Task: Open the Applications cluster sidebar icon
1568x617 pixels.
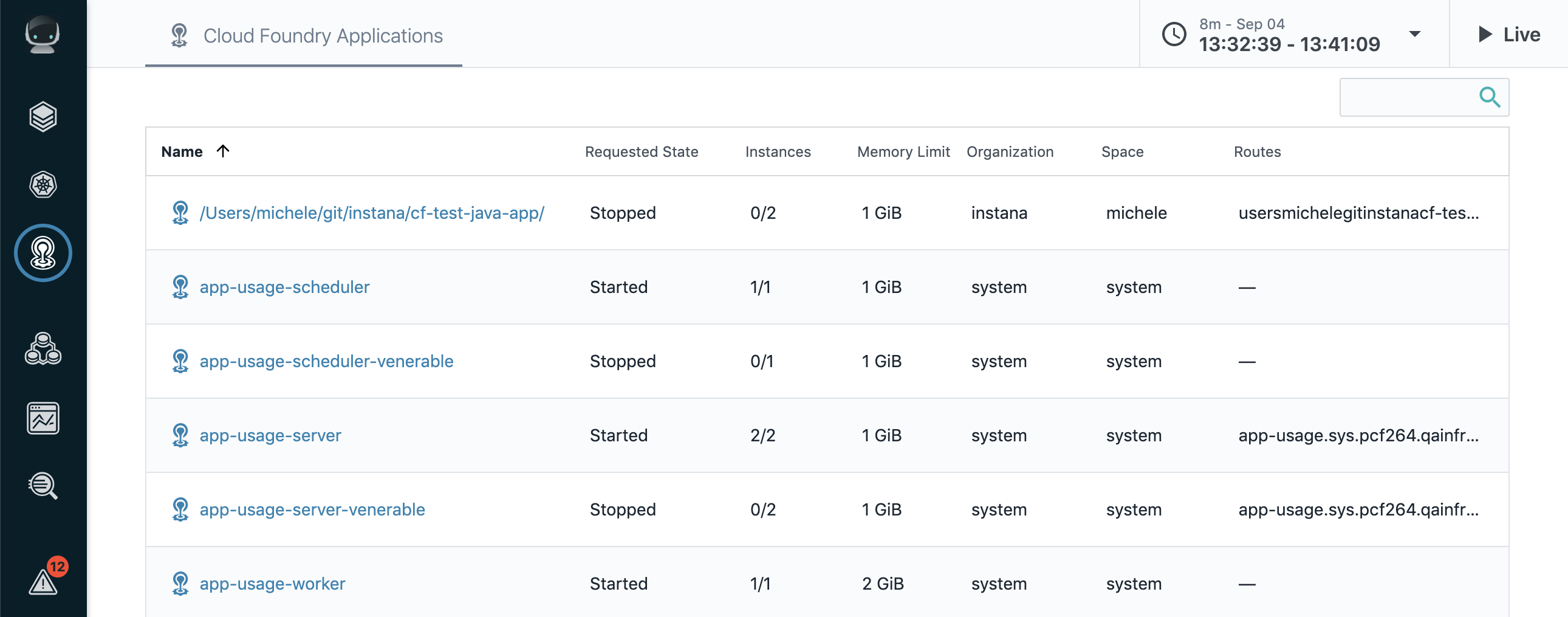Action: click(x=43, y=349)
